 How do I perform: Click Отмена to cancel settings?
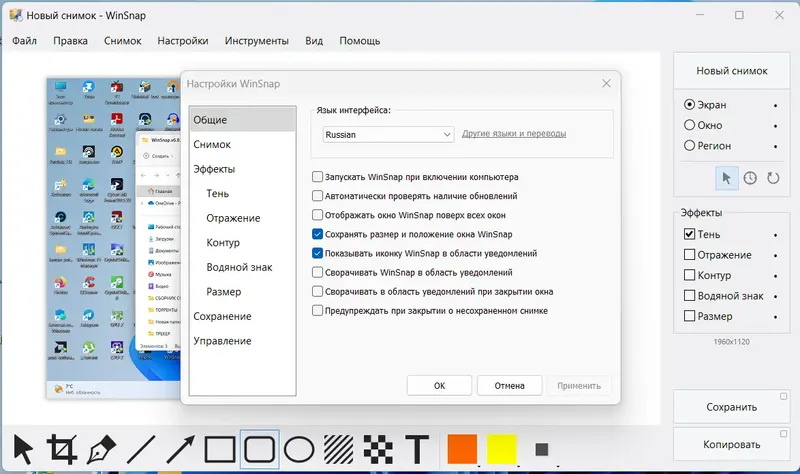(x=509, y=386)
